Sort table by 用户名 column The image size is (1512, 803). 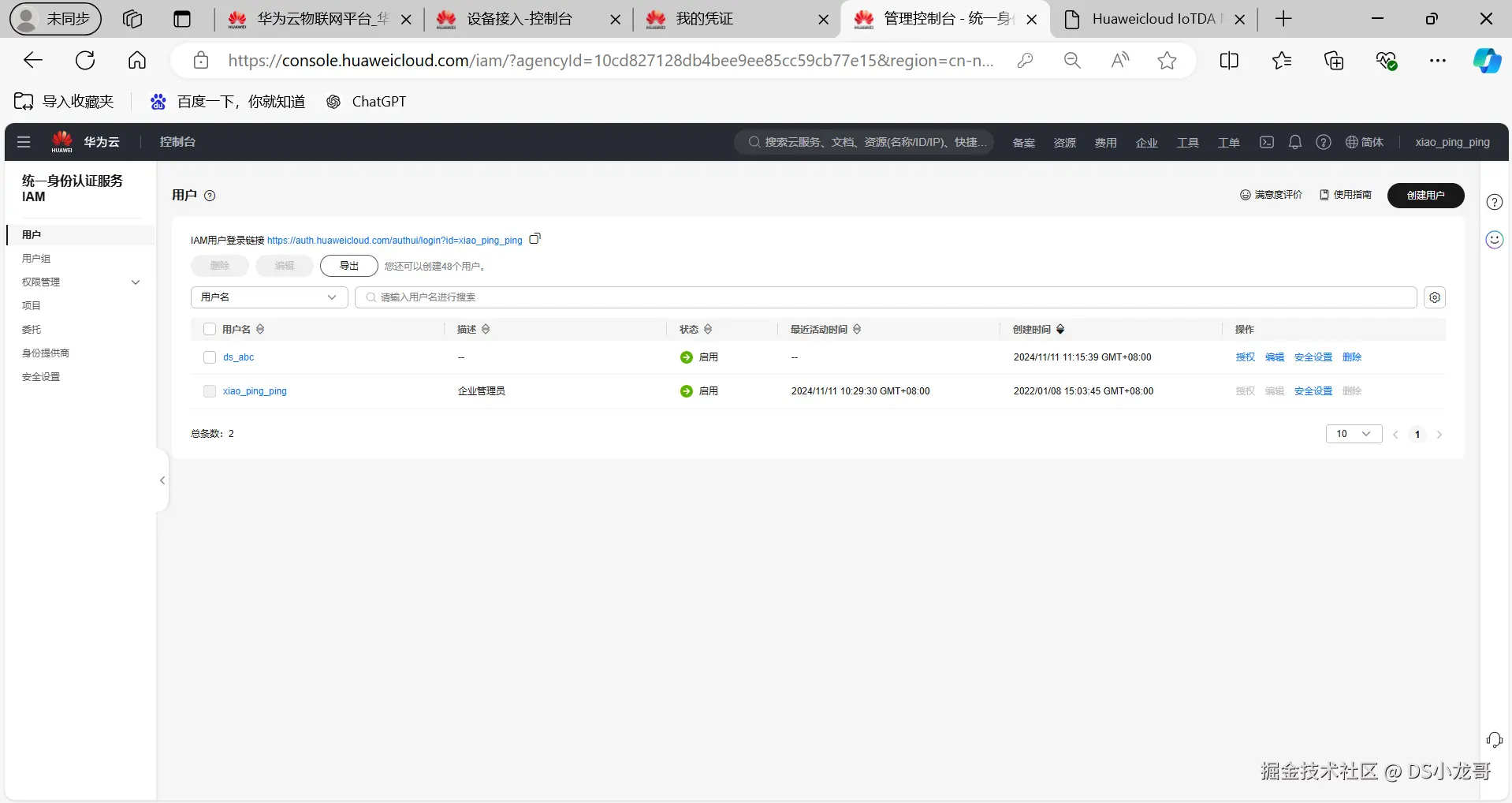260,329
